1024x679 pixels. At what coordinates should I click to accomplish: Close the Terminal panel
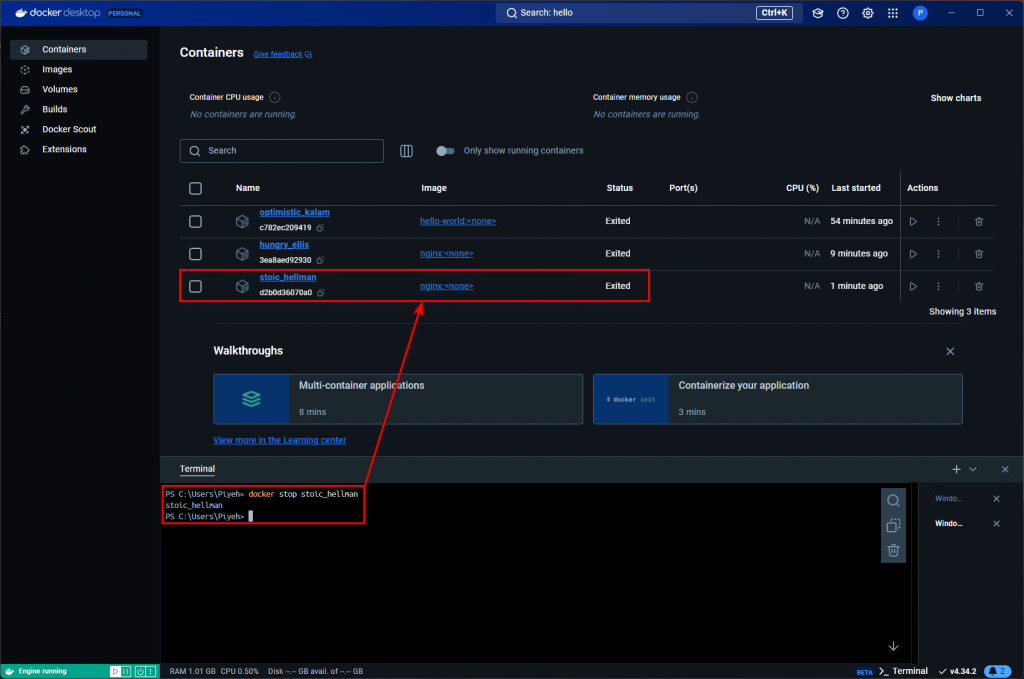click(x=1005, y=469)
